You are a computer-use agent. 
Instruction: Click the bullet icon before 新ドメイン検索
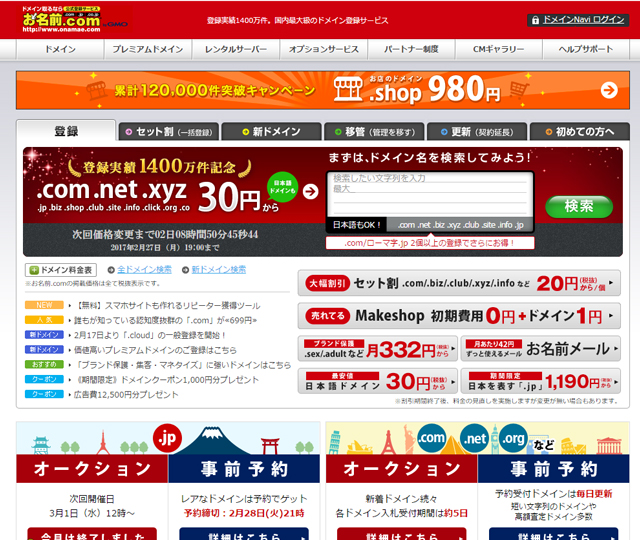tap(185, 270)
